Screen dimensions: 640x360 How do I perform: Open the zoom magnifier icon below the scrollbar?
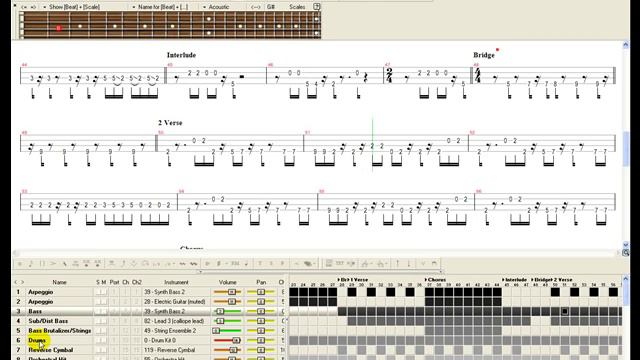click(x=625, y=253)
